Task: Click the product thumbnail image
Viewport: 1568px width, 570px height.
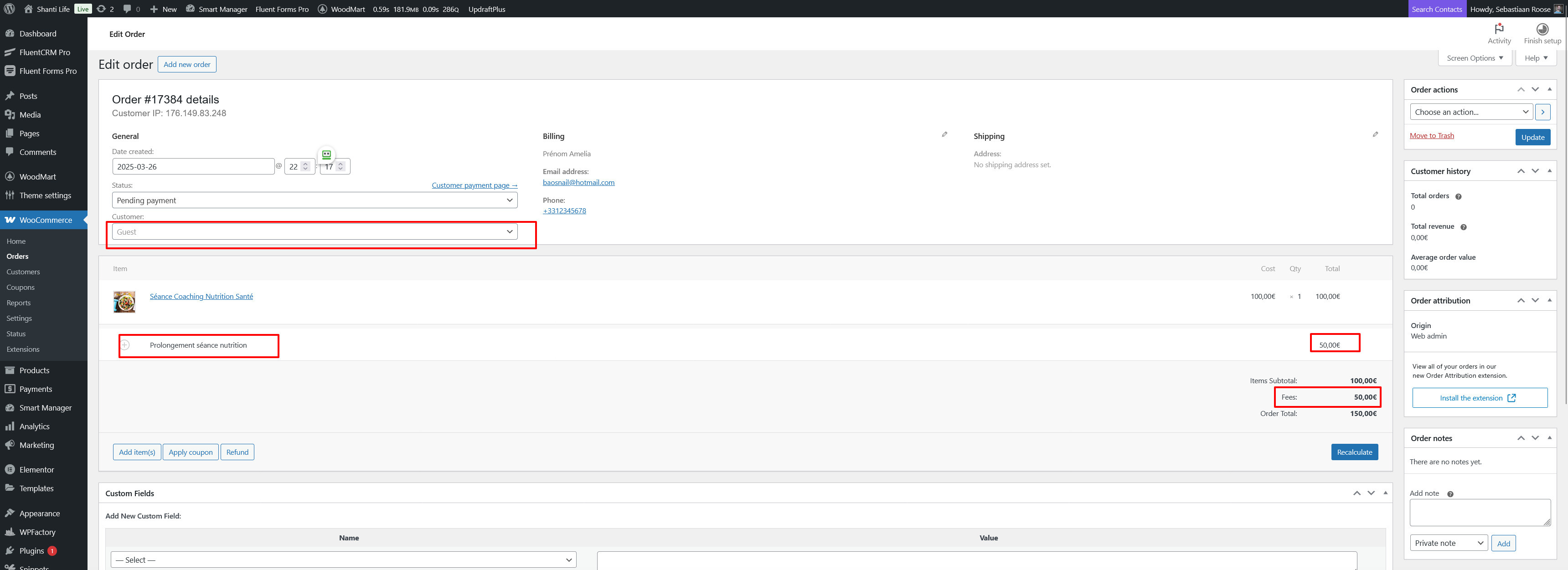Action: (x=124, y=302)
